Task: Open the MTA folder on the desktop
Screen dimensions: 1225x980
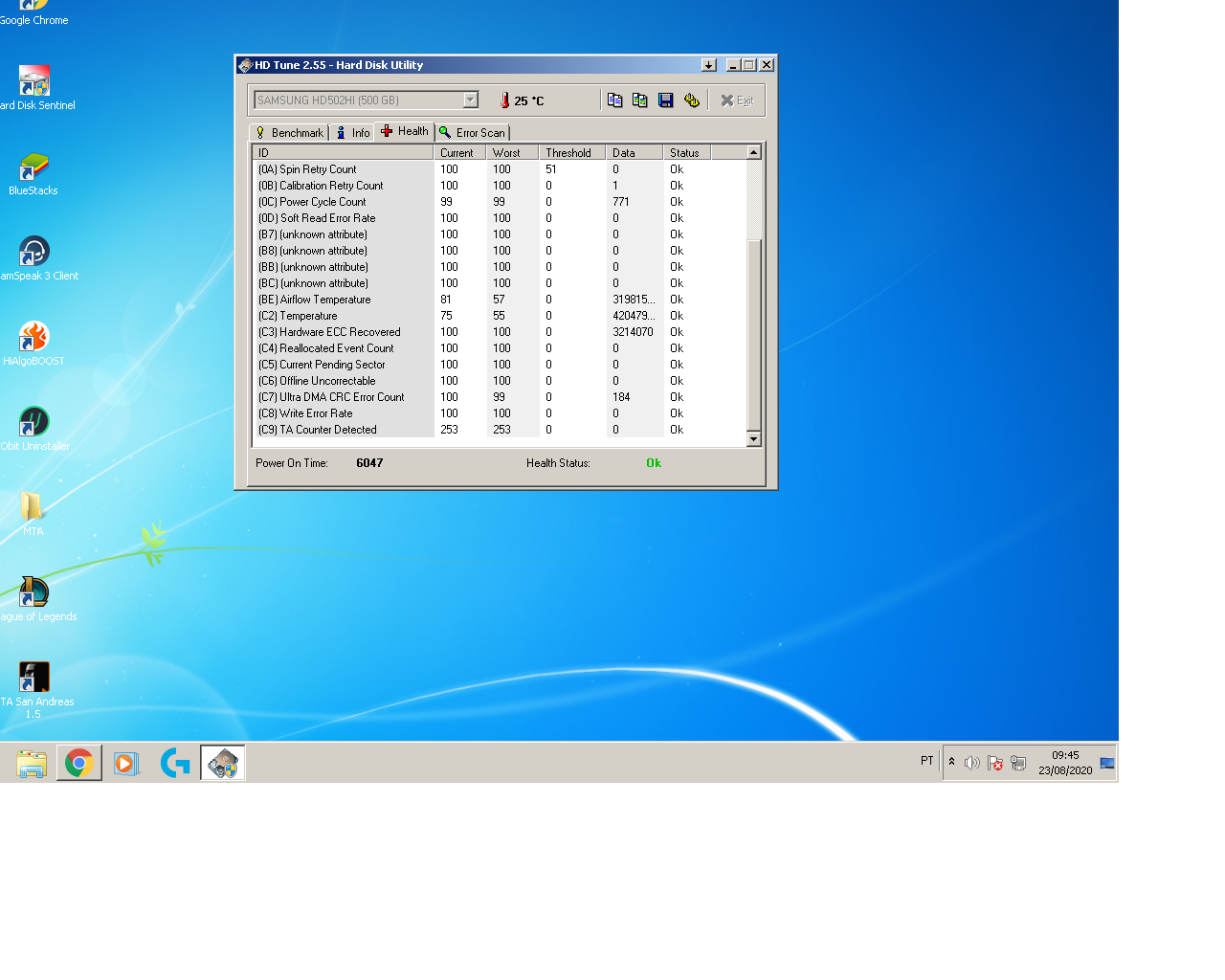Action: (33, 513)
